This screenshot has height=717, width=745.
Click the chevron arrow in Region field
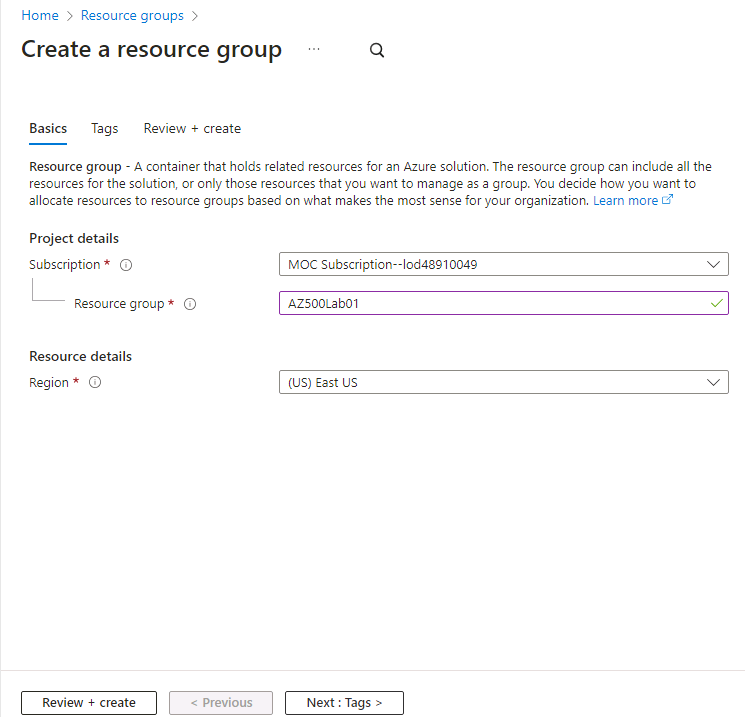tap(713, 382)
